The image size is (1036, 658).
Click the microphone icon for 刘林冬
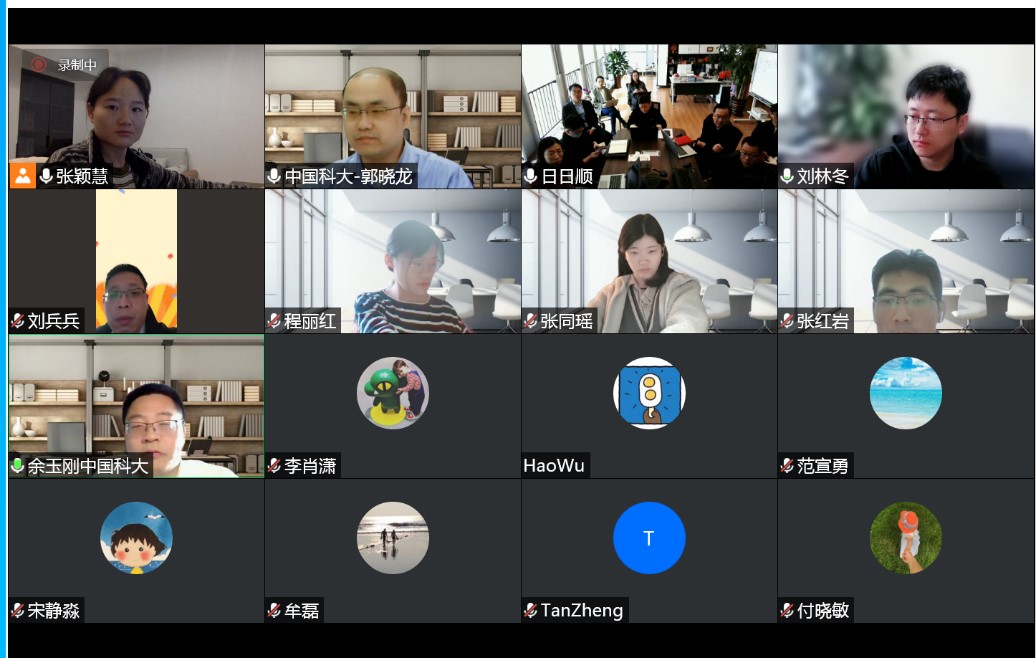point(787,176)
